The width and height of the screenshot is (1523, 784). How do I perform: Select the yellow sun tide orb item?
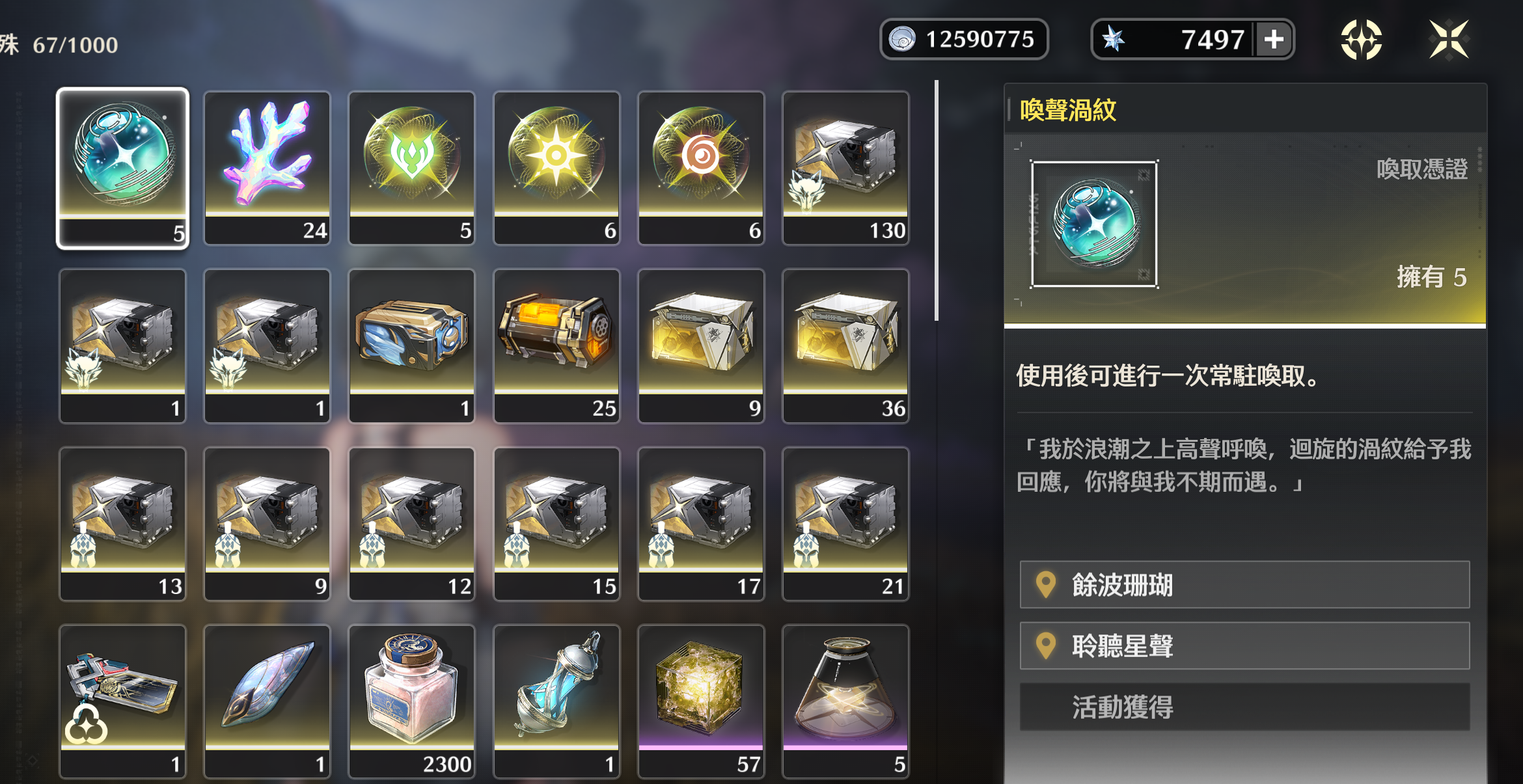[x=556, y=168]
